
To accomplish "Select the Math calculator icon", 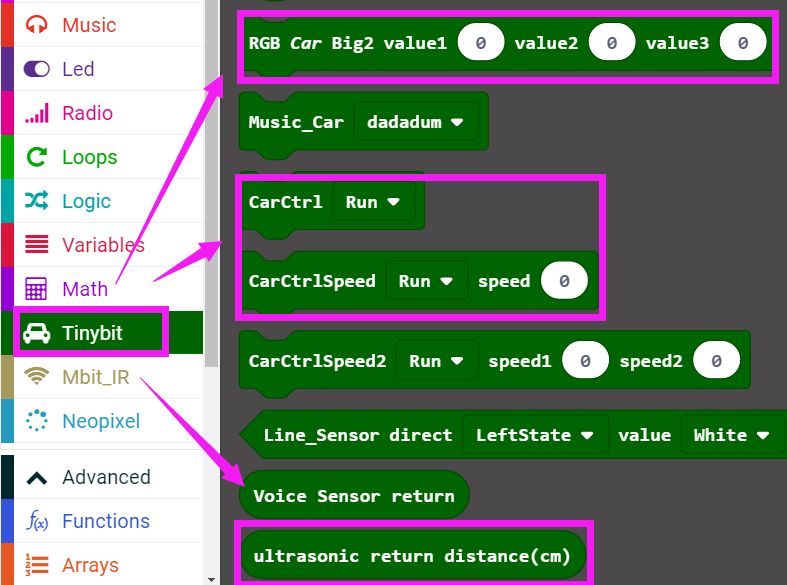I will point(37,289).
